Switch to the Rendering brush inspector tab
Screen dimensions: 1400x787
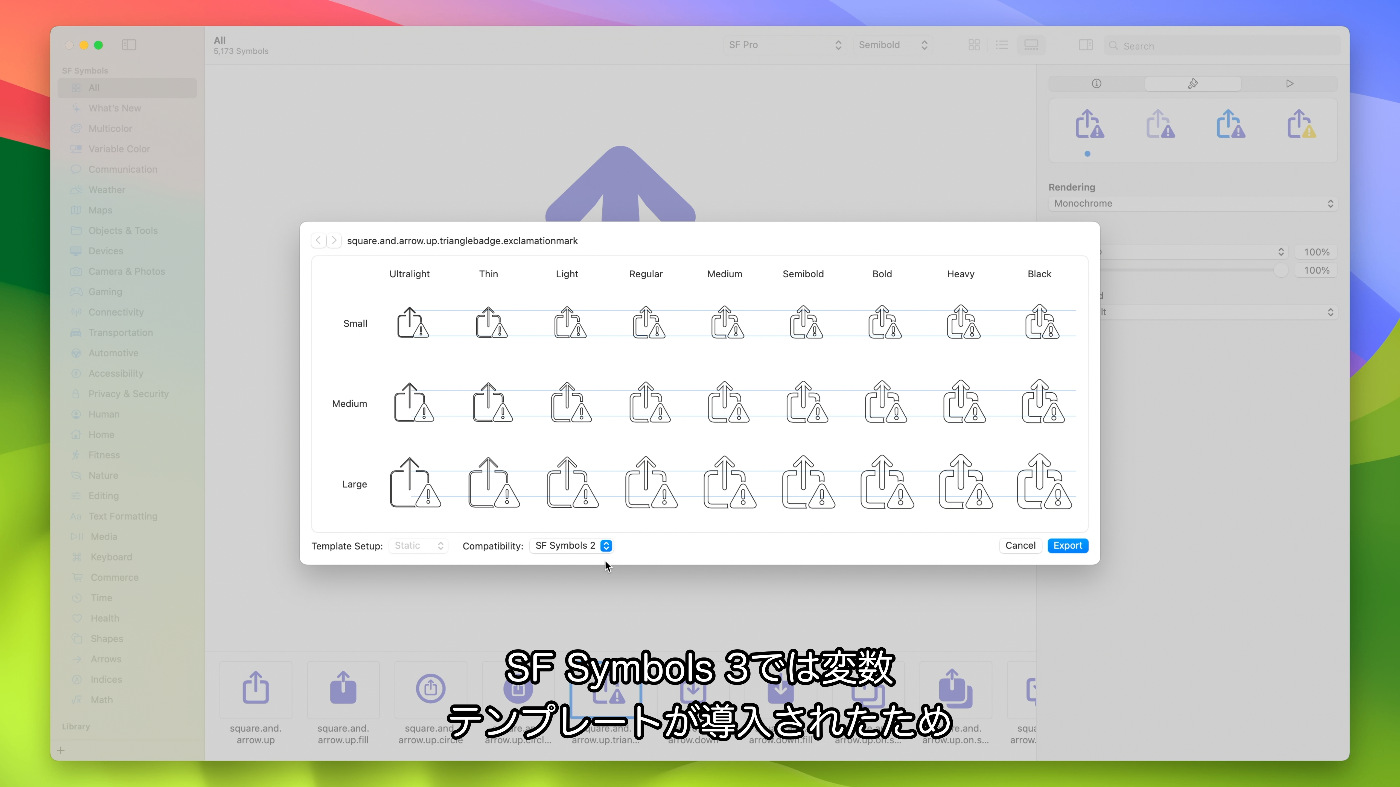(x=1193, y=84)
